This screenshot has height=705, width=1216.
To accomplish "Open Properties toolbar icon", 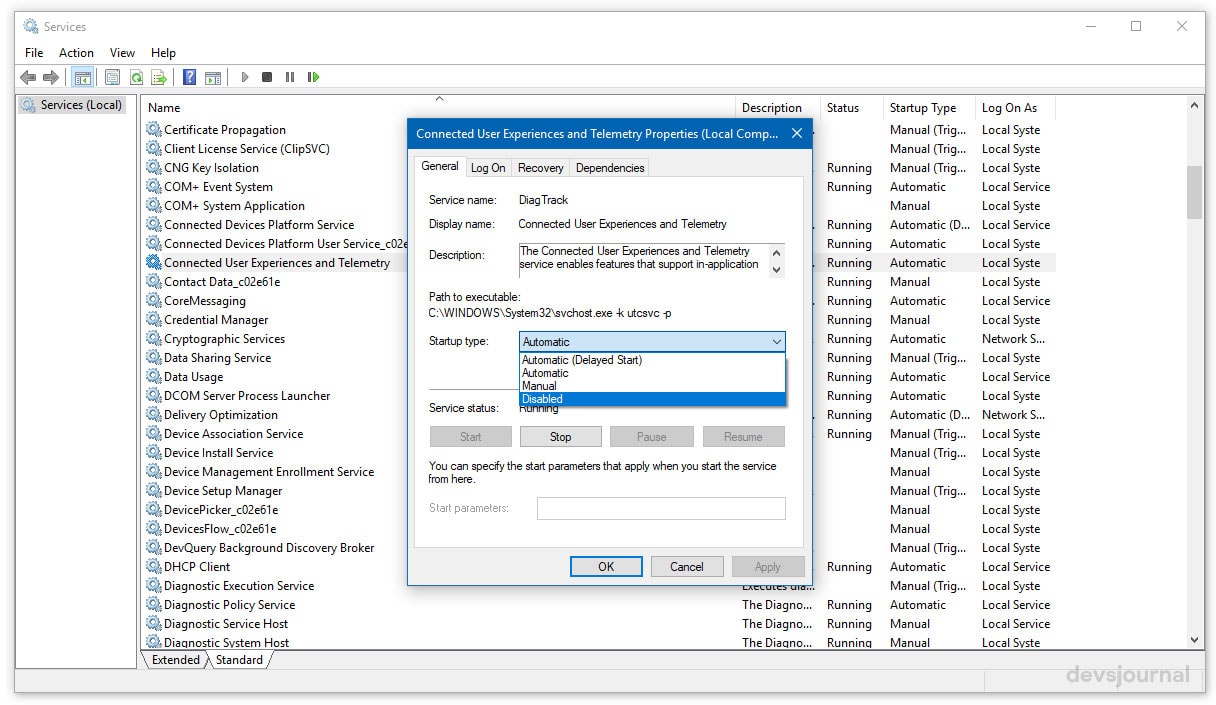I will [x=112, y=77].
